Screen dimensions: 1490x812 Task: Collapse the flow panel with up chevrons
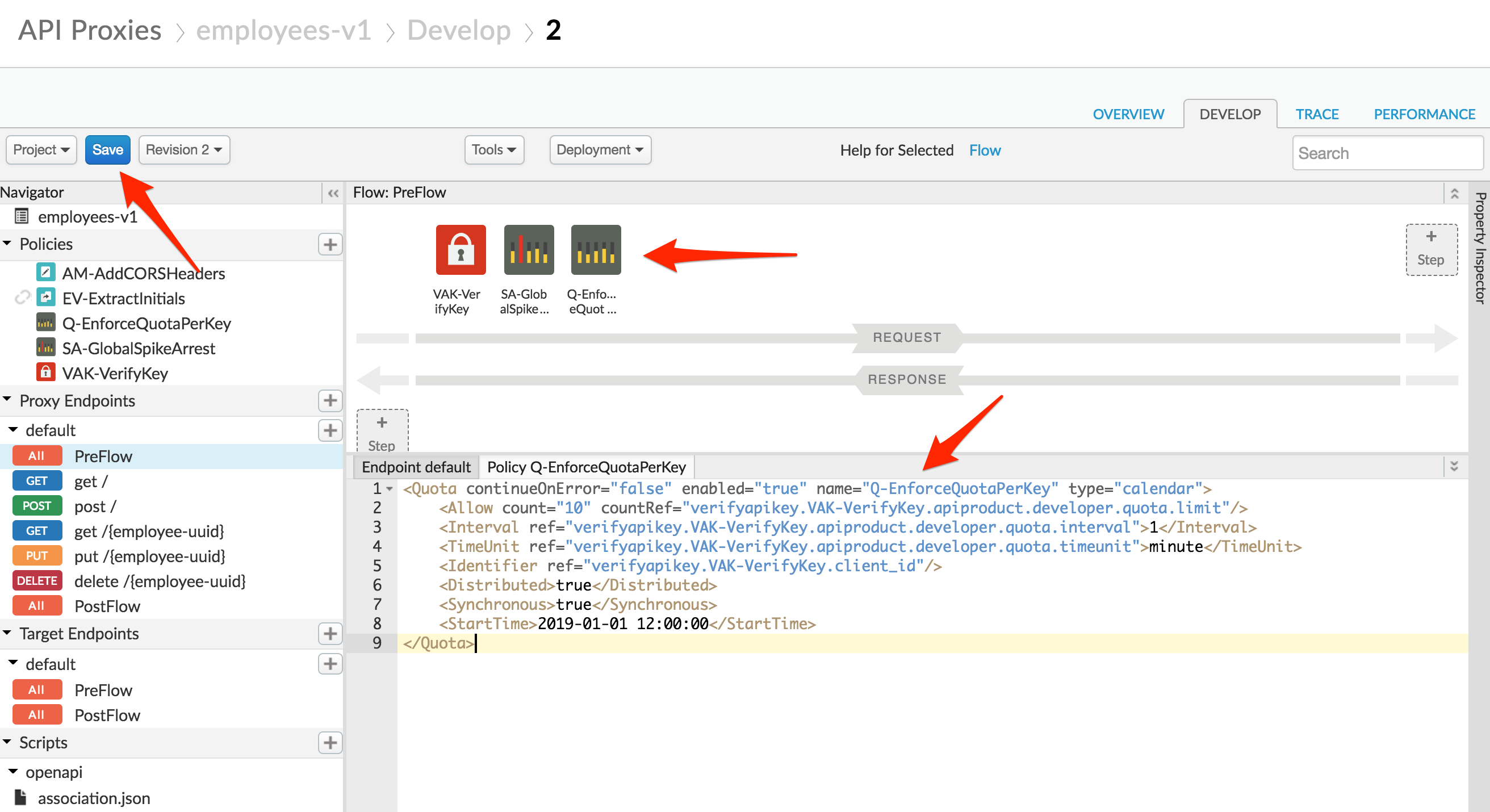click(x=1454, y=193)
